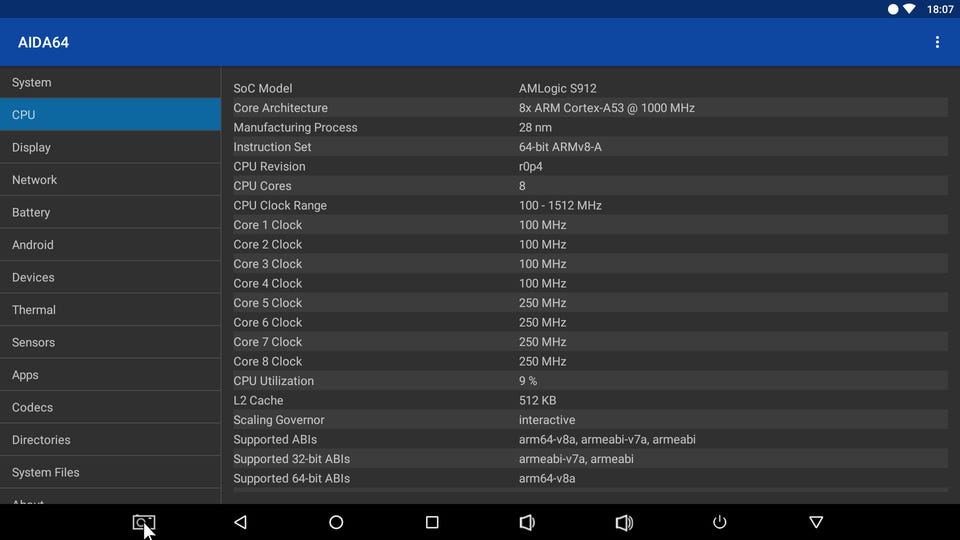This screenshot has height=540, width=960.
Task: Select the L2 Cache row label
Action: (258, 400)
